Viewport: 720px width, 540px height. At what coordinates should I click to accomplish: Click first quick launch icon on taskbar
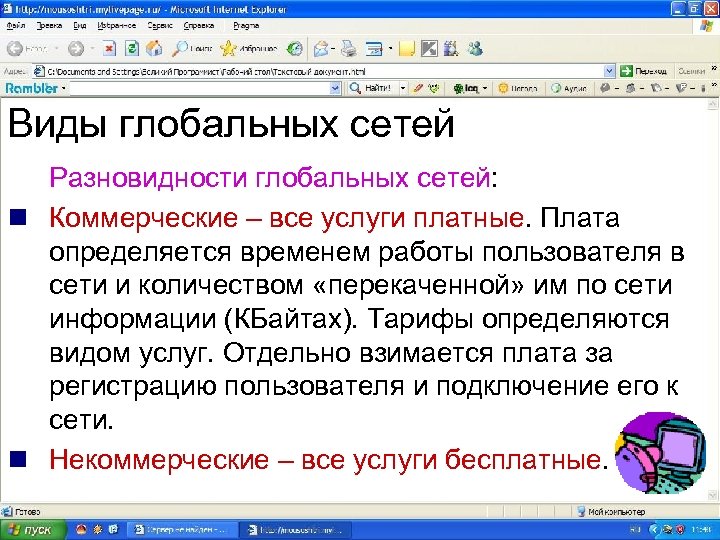tap(81, 530)
